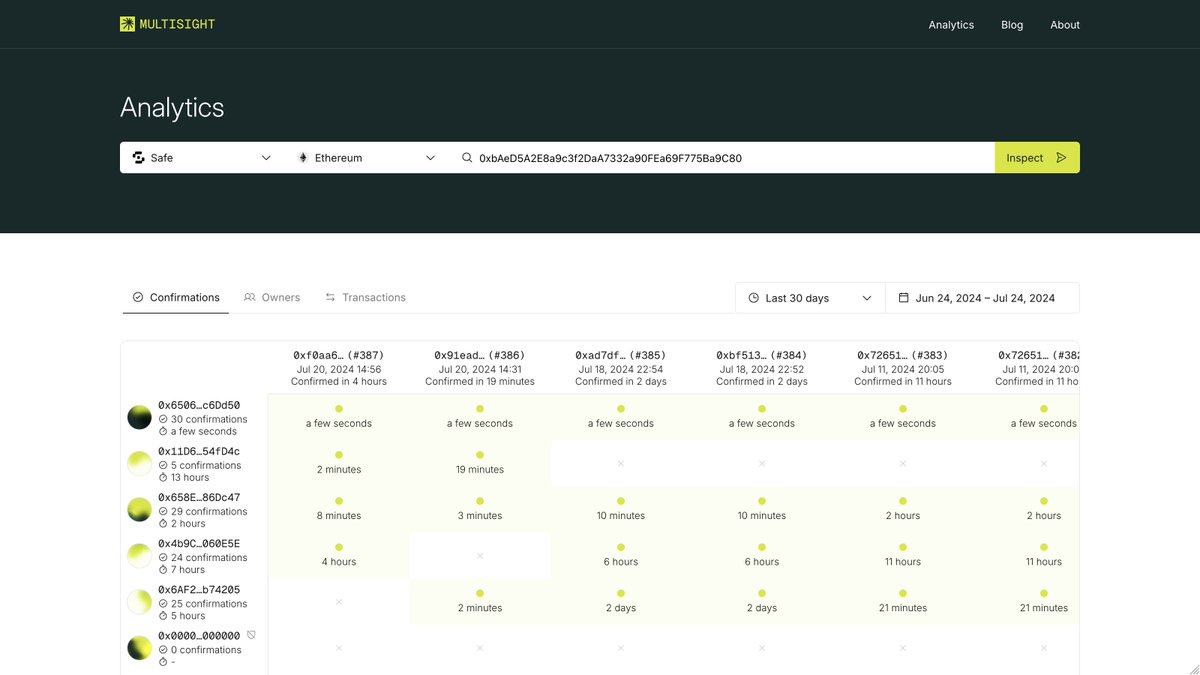This screenshot has width=1200, height=675.
Task: Click '4 hours' cell under #387
Action: click(x=339, y=555)
